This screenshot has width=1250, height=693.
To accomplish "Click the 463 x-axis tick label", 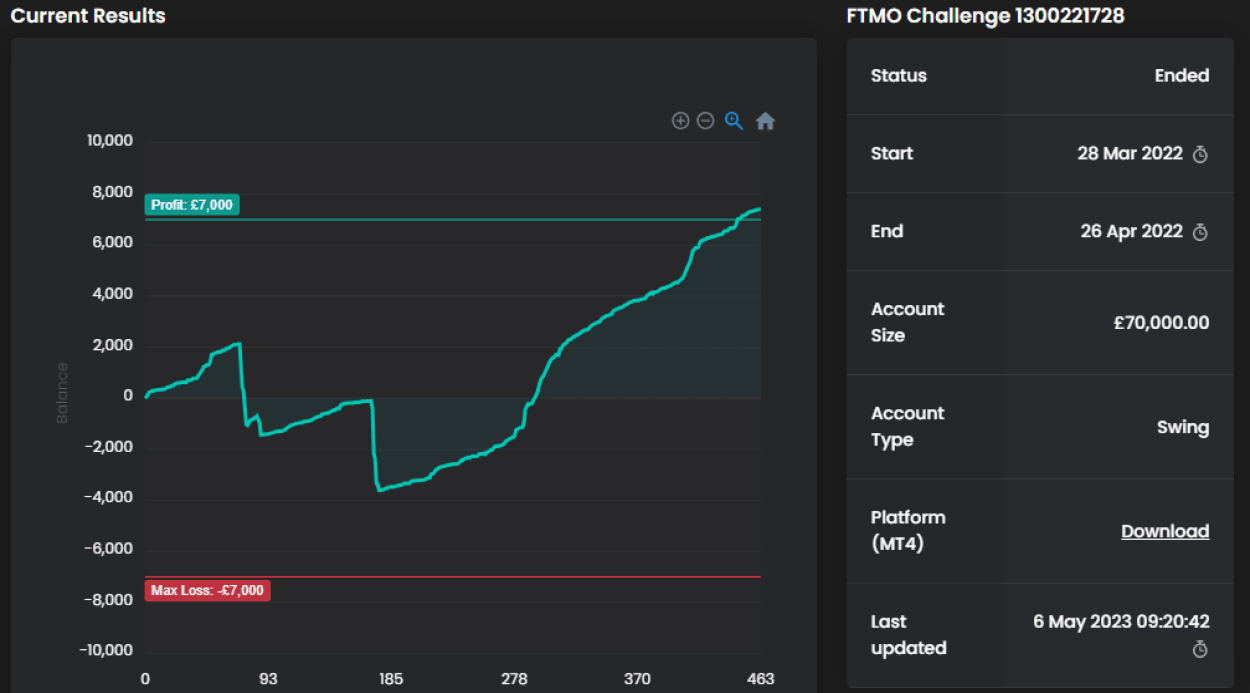I will [x=761, y=679].
